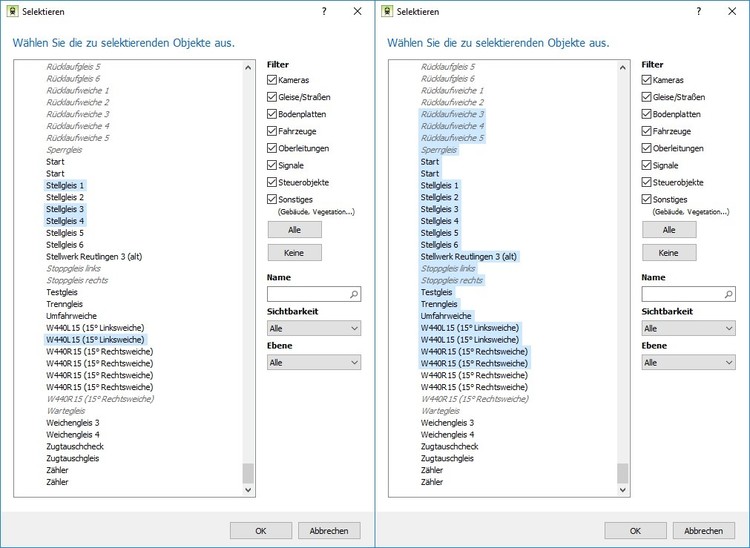Select Testgleis in left dialog list
750x548 pixels.
pyautogui.click(x=62, y=292)
